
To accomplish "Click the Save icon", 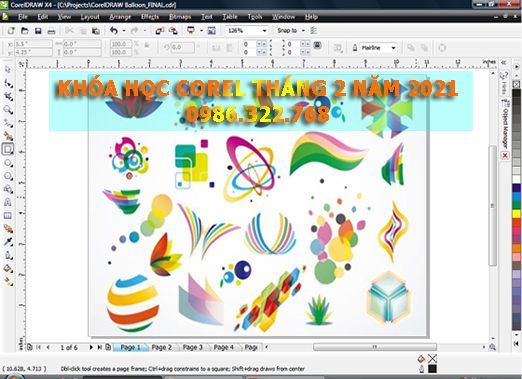I will click(38, 31).
